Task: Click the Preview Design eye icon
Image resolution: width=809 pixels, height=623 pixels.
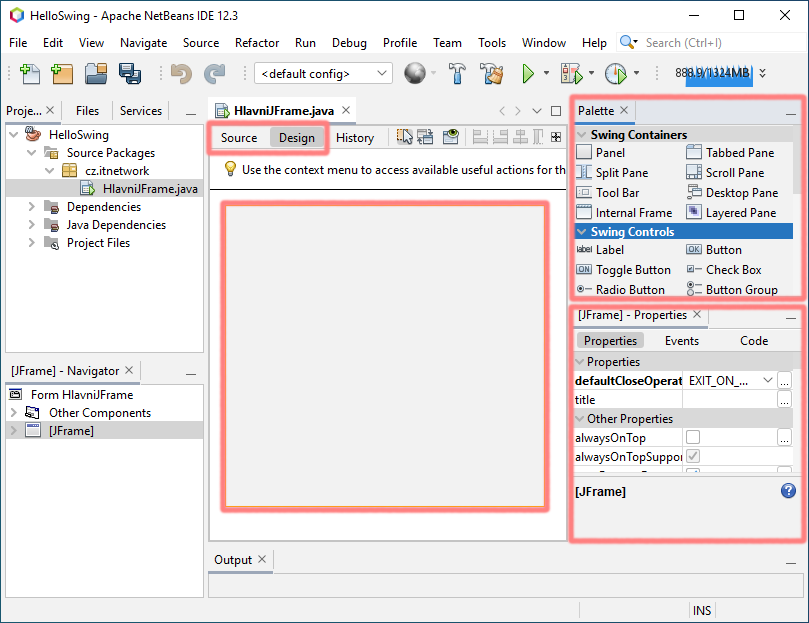Action: click(450, 137)
